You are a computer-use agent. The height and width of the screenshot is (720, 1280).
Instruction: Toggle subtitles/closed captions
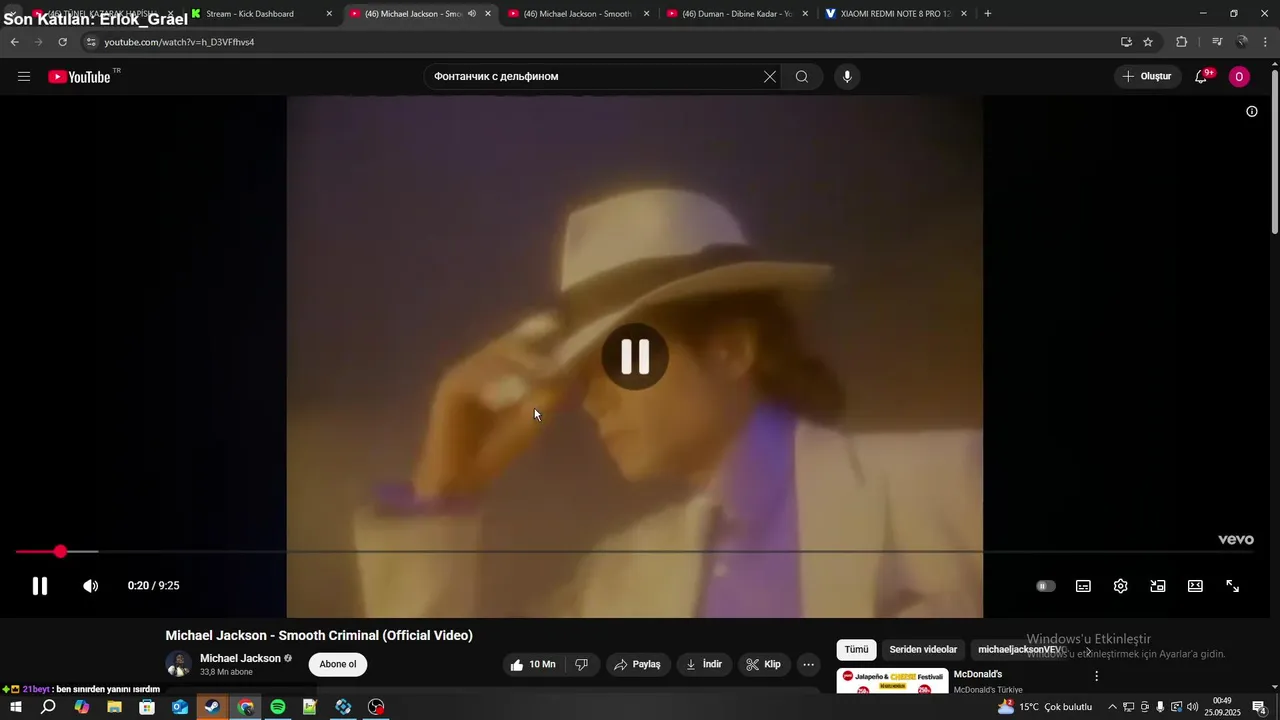tap(1083, 586)
